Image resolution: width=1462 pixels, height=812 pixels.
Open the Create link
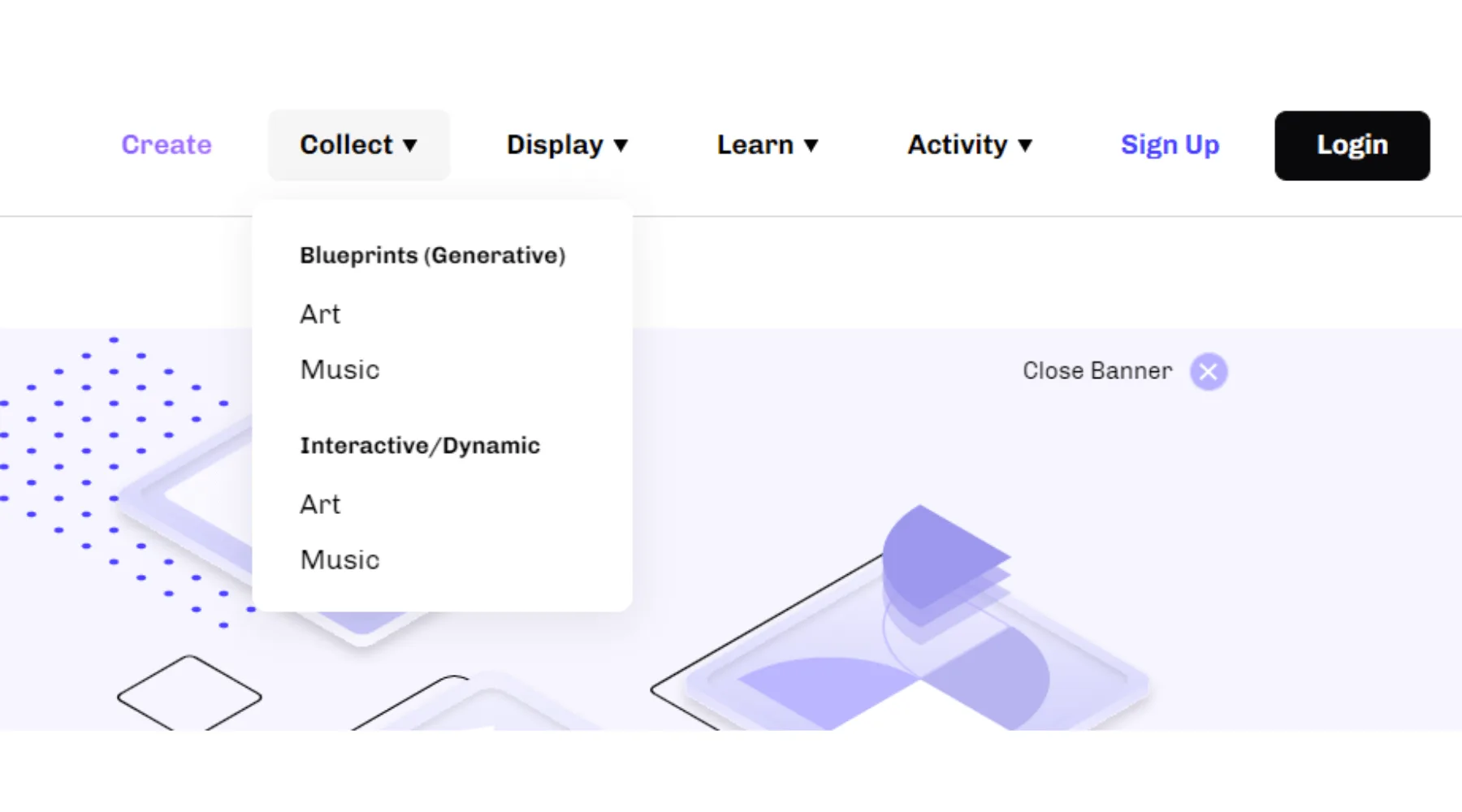(167, 145)
